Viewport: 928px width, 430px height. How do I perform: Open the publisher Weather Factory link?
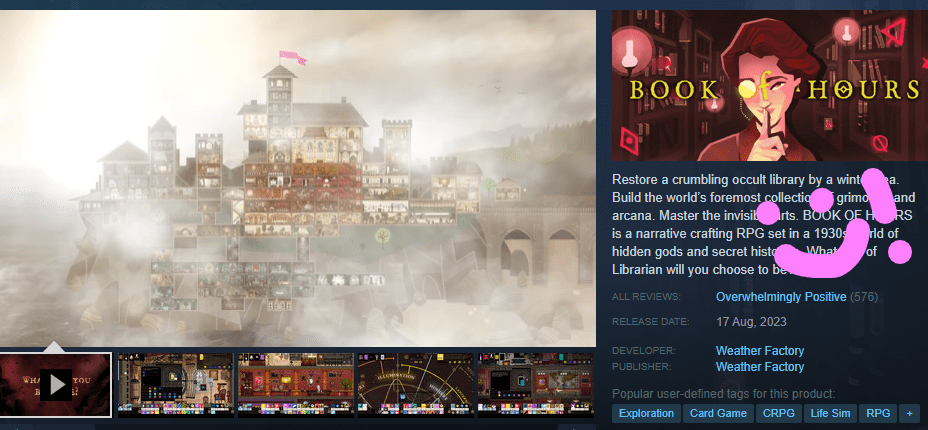760,367
